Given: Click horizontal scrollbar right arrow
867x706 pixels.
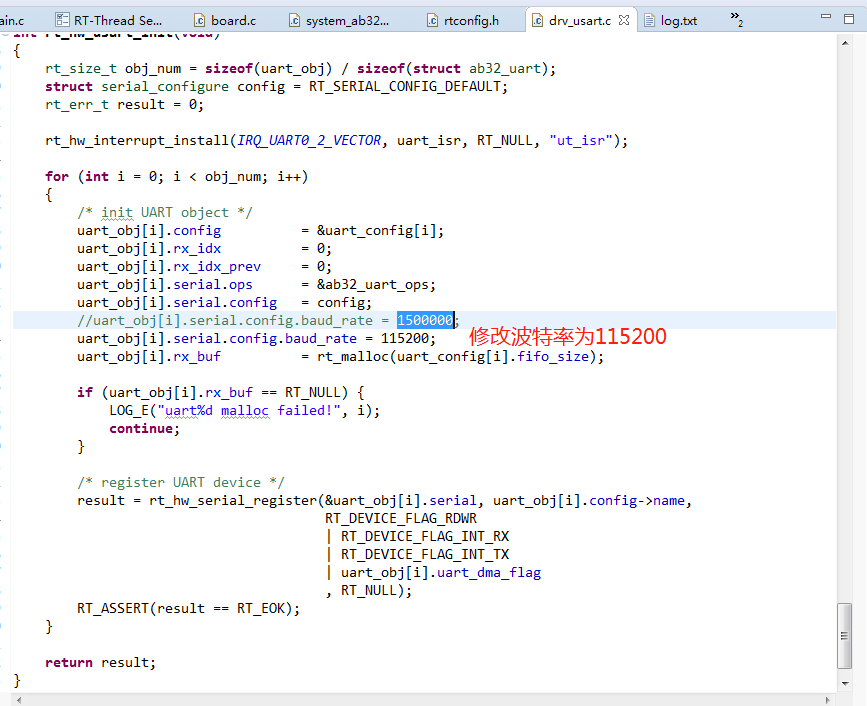Looking at the screenshot, I should (828, 700).
